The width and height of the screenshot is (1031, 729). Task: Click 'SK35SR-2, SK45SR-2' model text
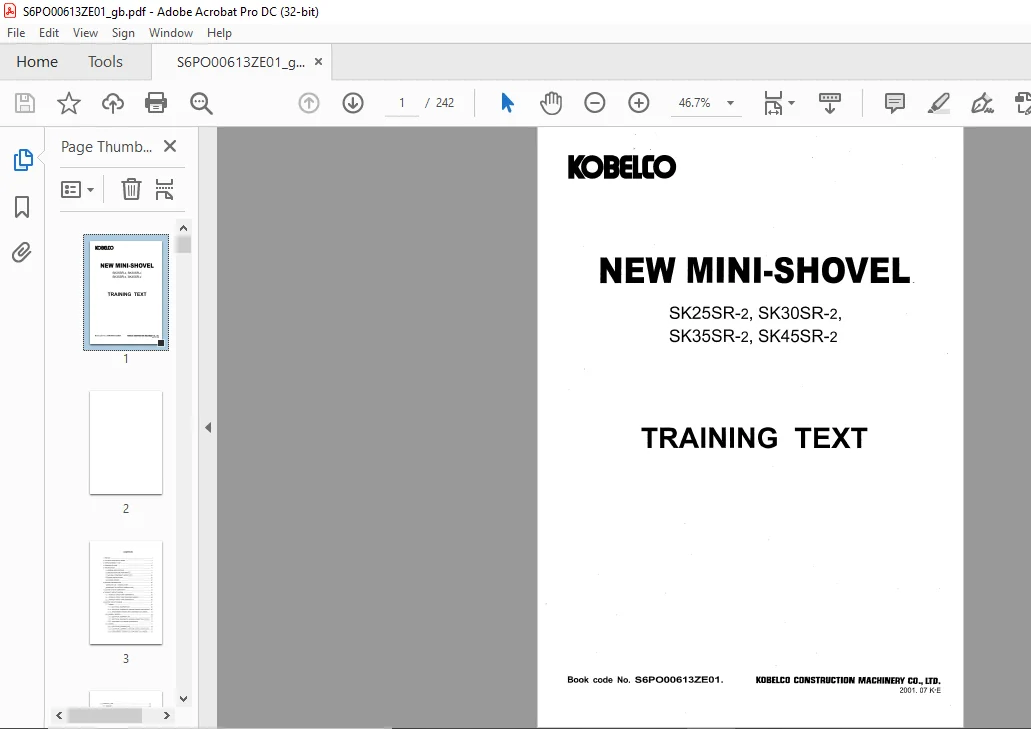pyautogui.click(x=753, y=337)
